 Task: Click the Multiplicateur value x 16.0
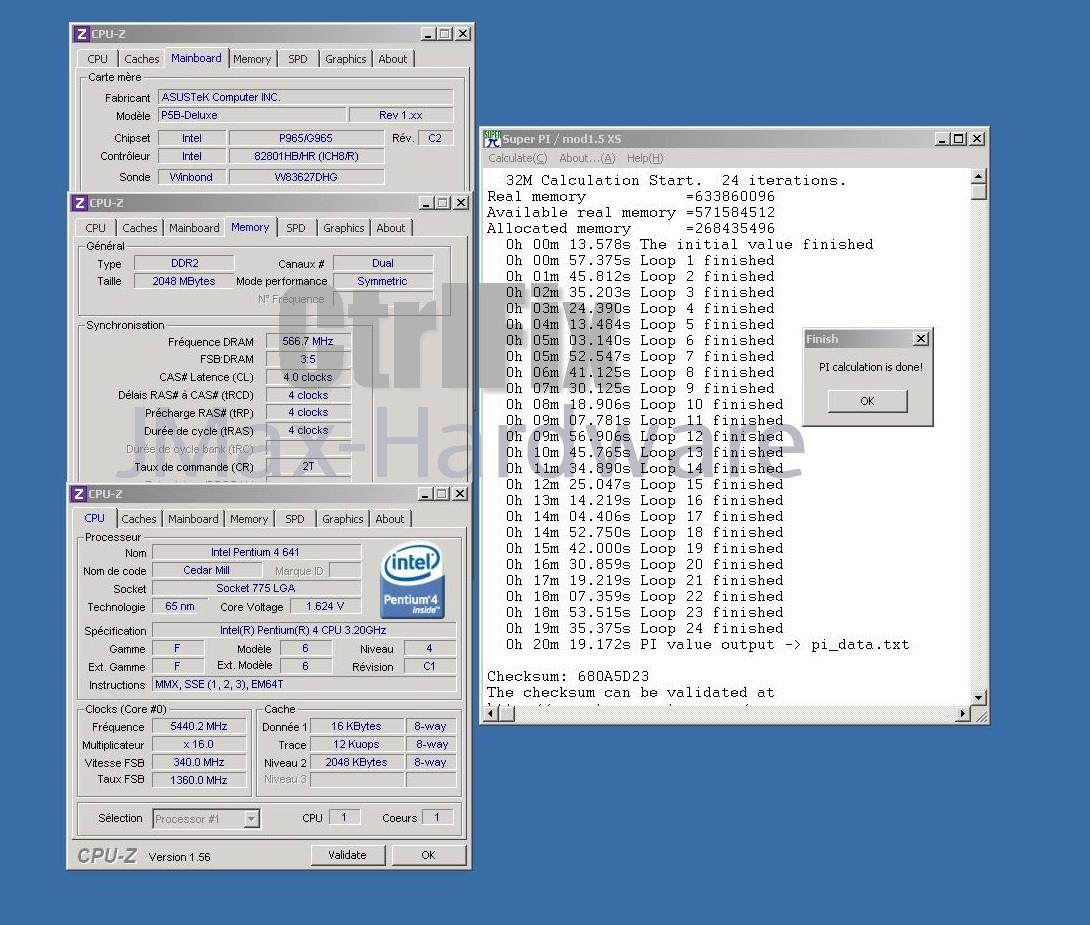pos(199,744)
